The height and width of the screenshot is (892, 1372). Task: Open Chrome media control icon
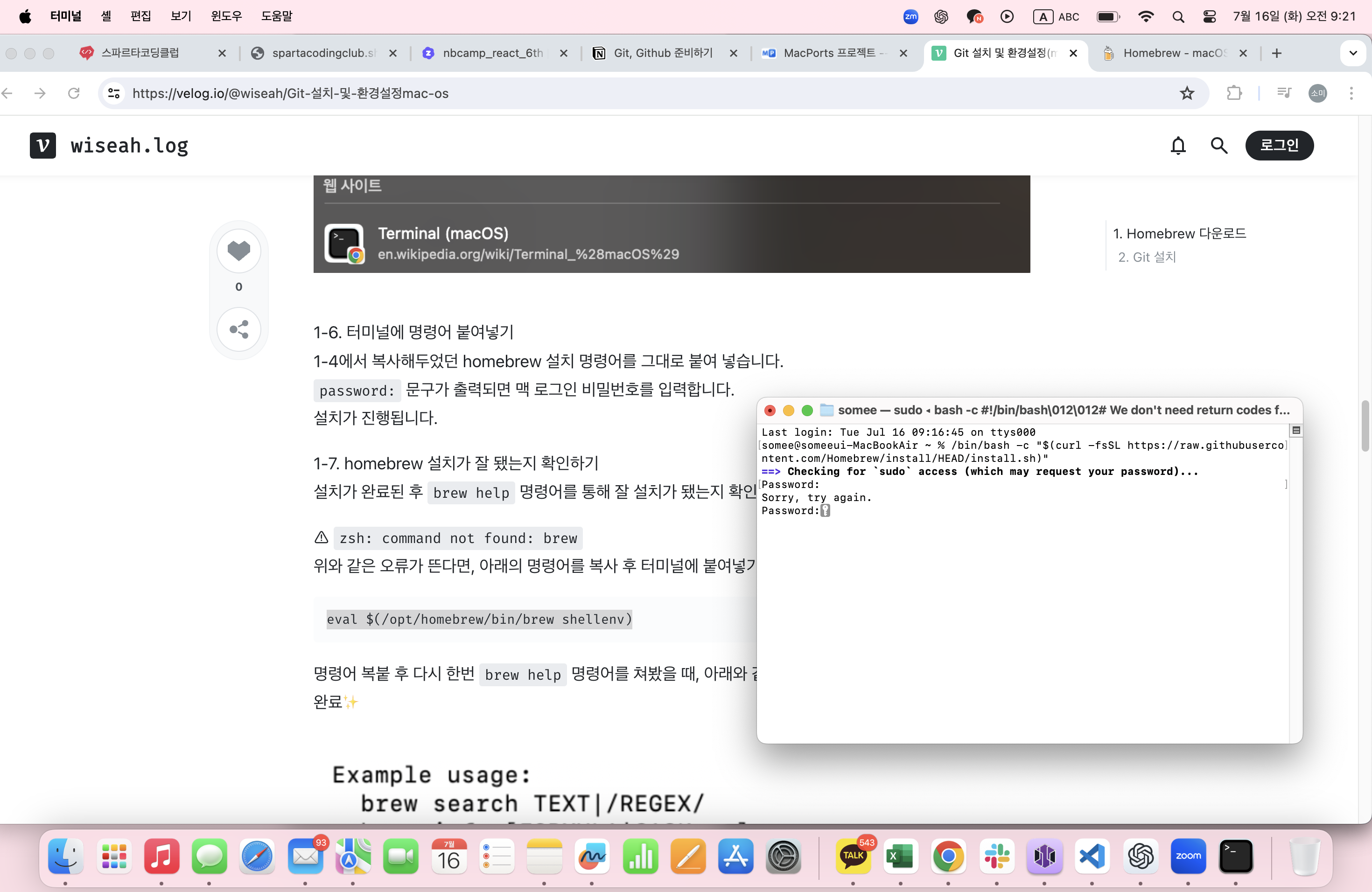(x=1284, y=93)
